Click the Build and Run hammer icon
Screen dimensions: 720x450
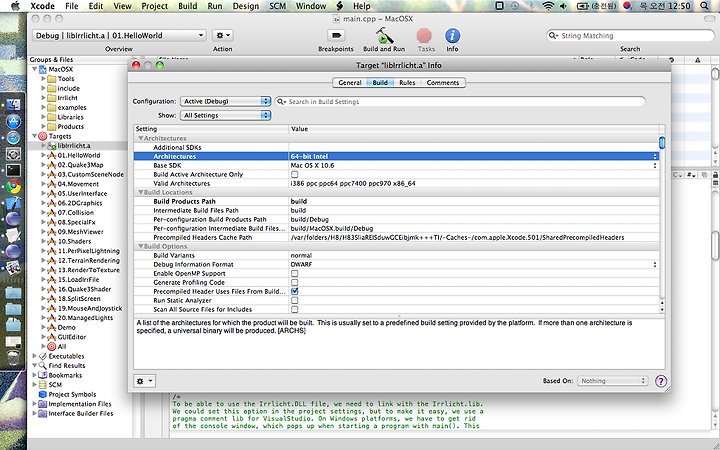[384, 35]
